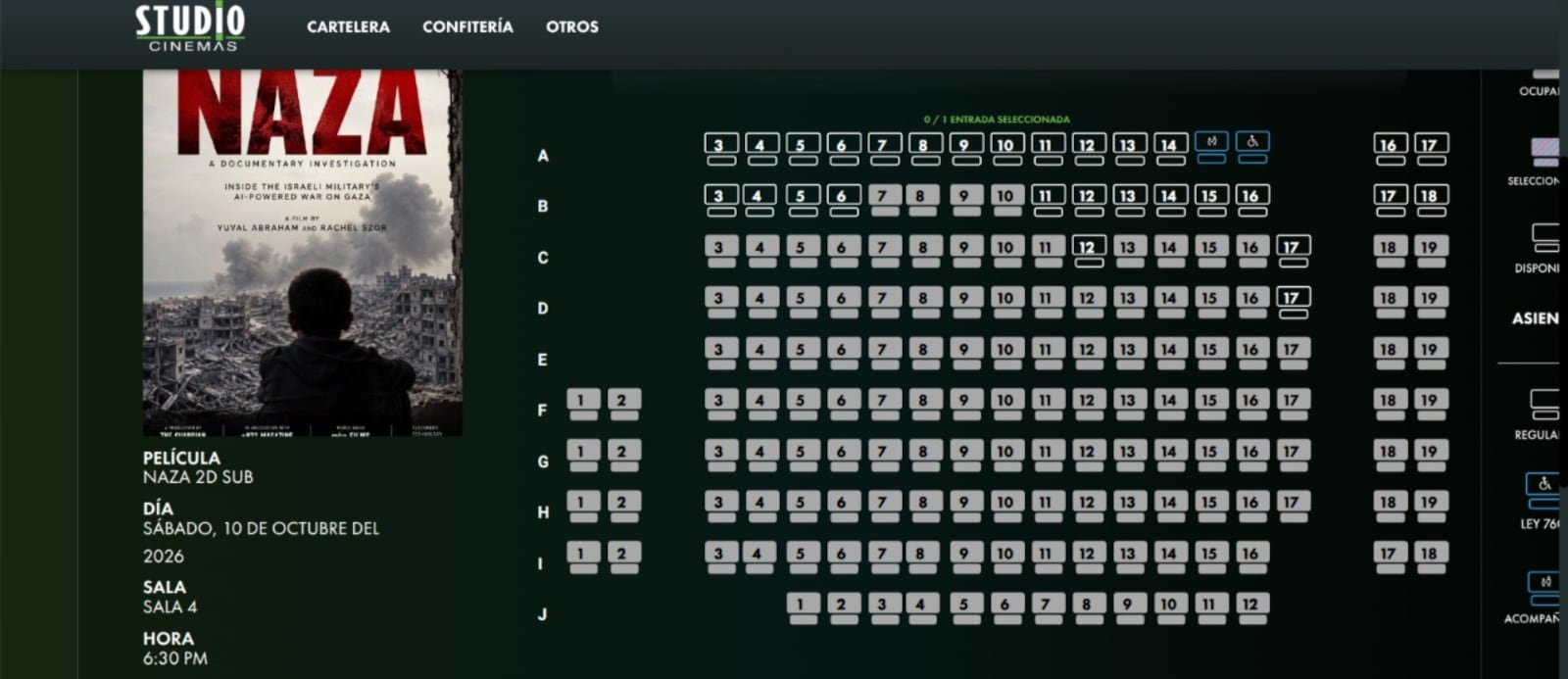Click occupied seat 16 in row I

(1252, 557)
